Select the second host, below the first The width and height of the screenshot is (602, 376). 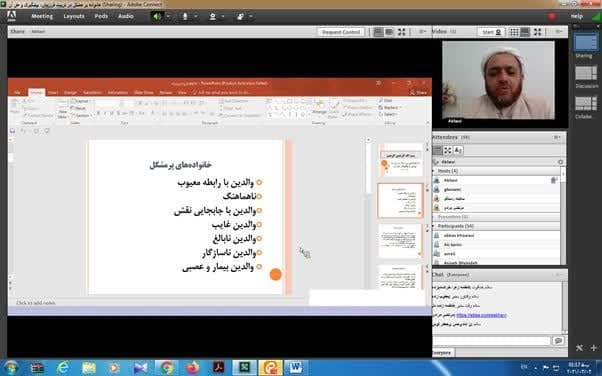496,189
